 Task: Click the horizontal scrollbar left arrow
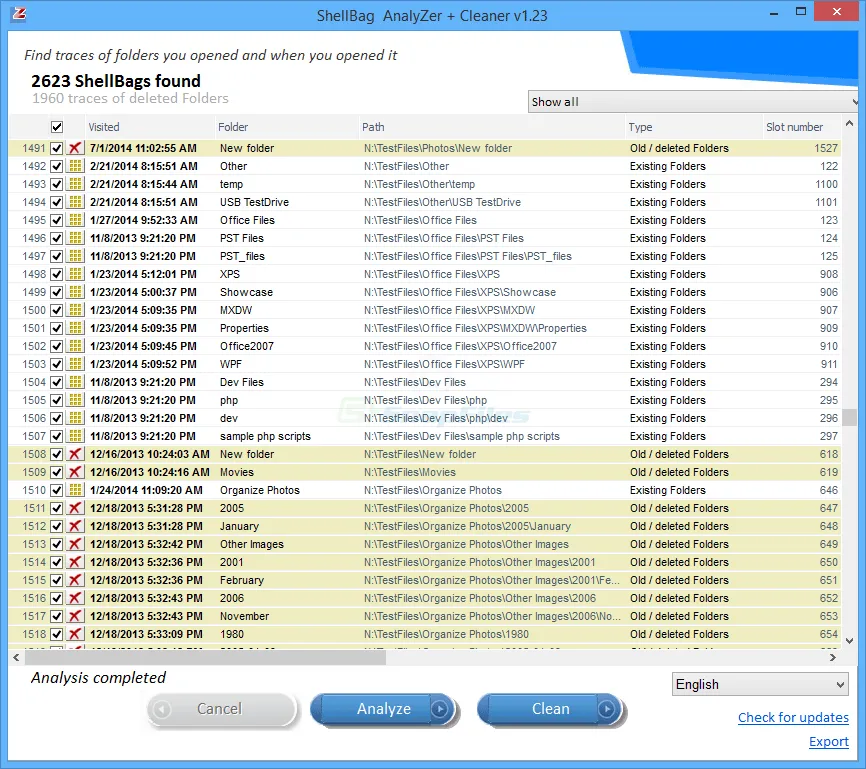(x=16, y=657)
